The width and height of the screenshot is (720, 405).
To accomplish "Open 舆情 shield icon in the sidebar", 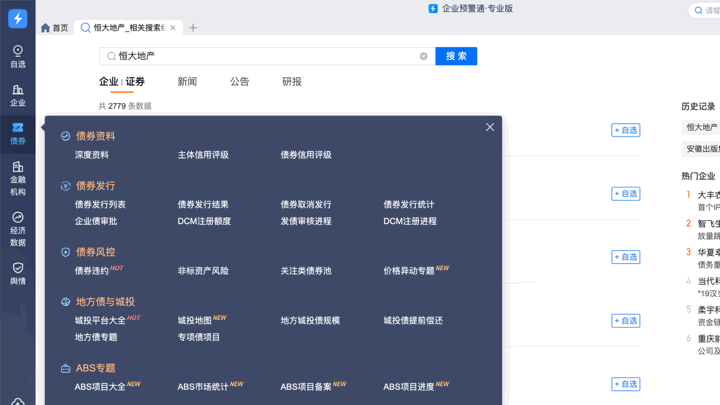I will pyautogui.click(x=17, y=273).
